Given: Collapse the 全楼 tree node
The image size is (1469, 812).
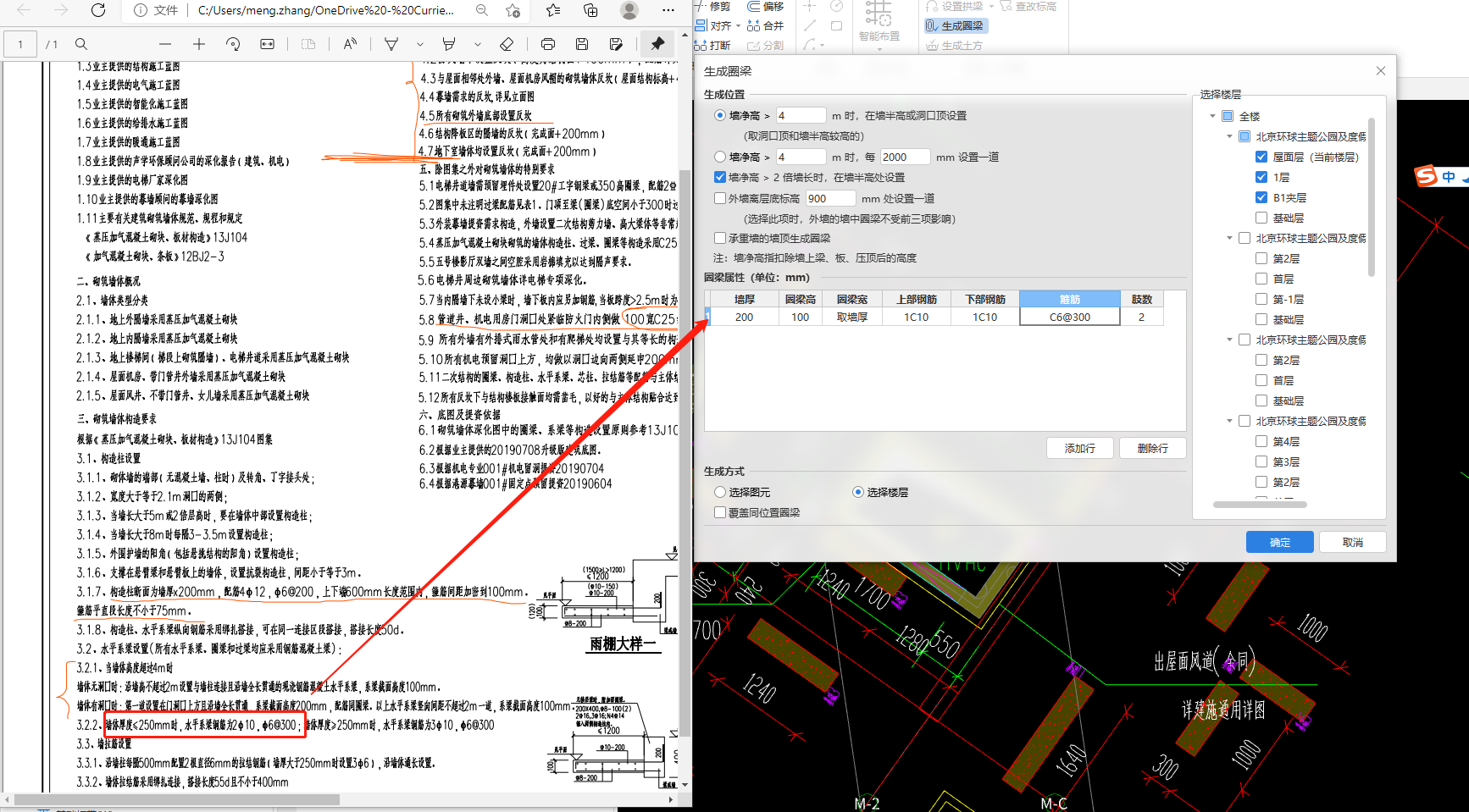Looking at the screenshot, I should [1212, 116].
